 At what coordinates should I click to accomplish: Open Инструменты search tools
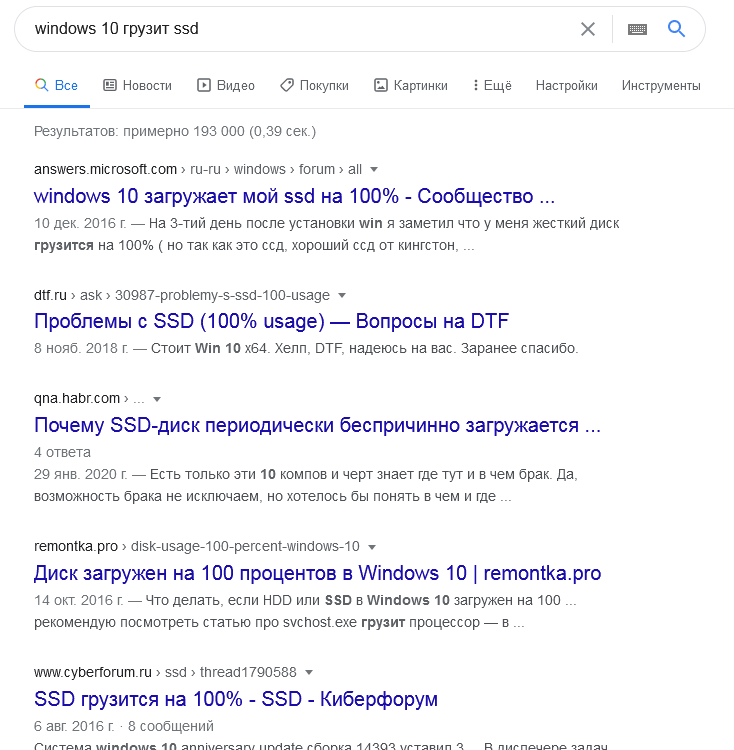tap(661, 86)
